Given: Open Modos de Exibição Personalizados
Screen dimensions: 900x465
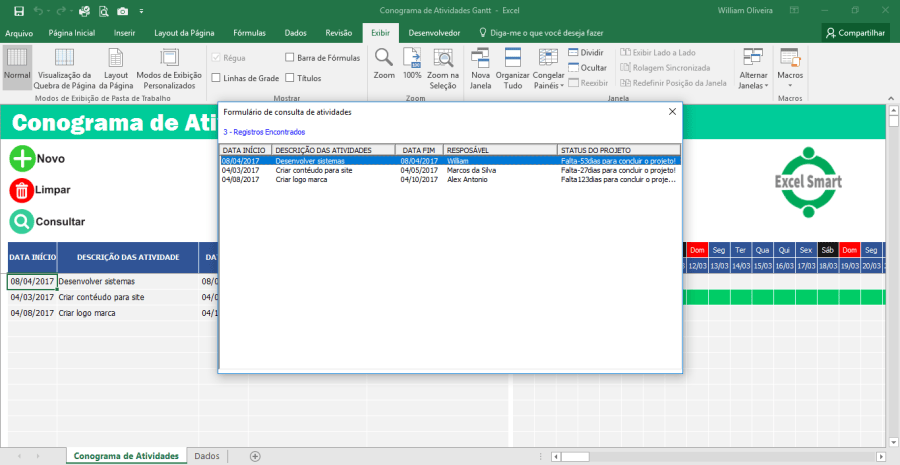Looking at the screenshot, I should [169, 68].
